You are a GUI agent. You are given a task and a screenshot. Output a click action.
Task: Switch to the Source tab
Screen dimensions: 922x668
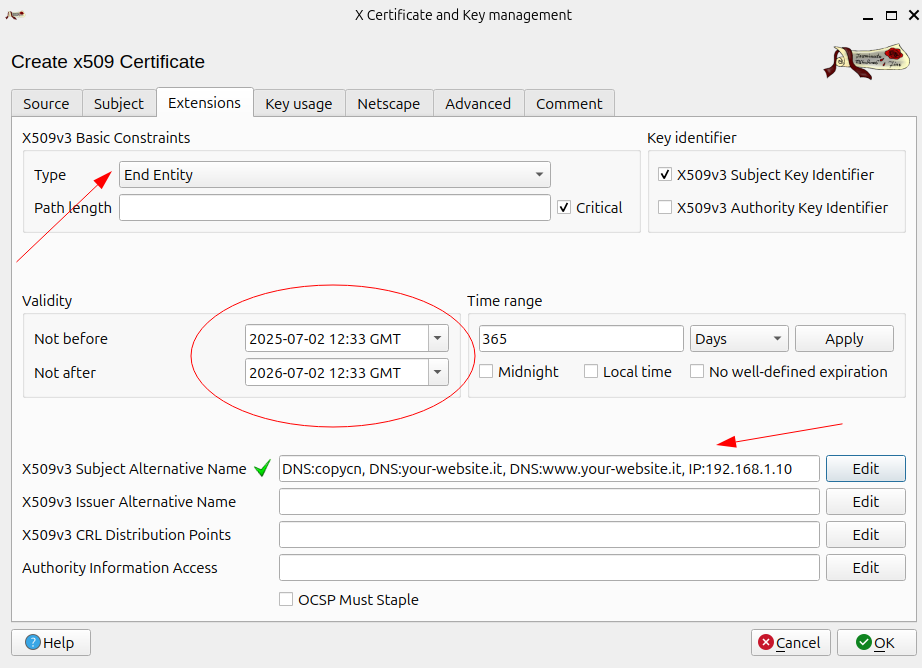tap(46, 103)
